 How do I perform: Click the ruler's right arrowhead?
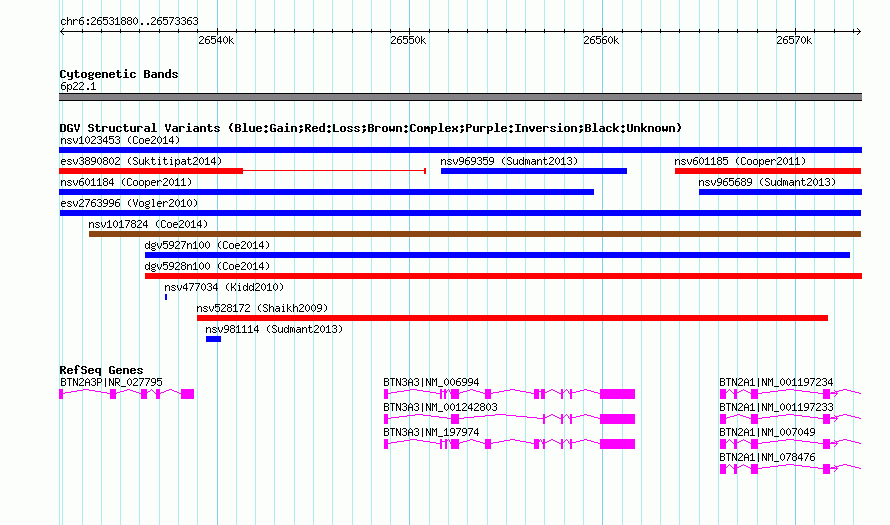pos(858,32)
